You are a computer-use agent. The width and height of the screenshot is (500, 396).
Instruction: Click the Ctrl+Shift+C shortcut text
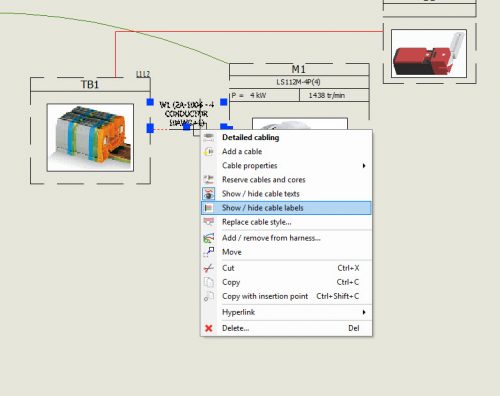pos(338,296)
